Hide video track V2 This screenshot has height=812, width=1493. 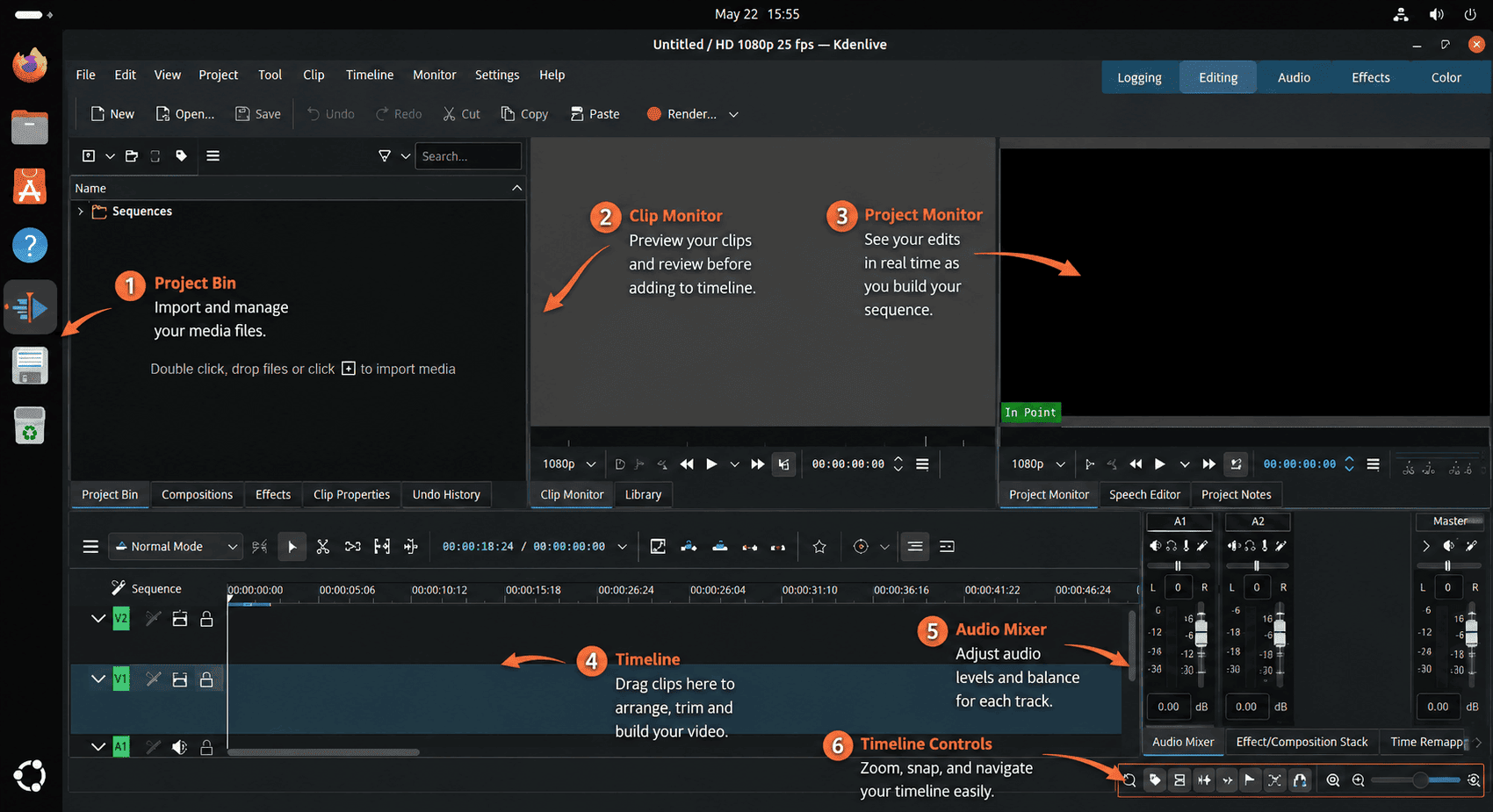tap(179, 619)
